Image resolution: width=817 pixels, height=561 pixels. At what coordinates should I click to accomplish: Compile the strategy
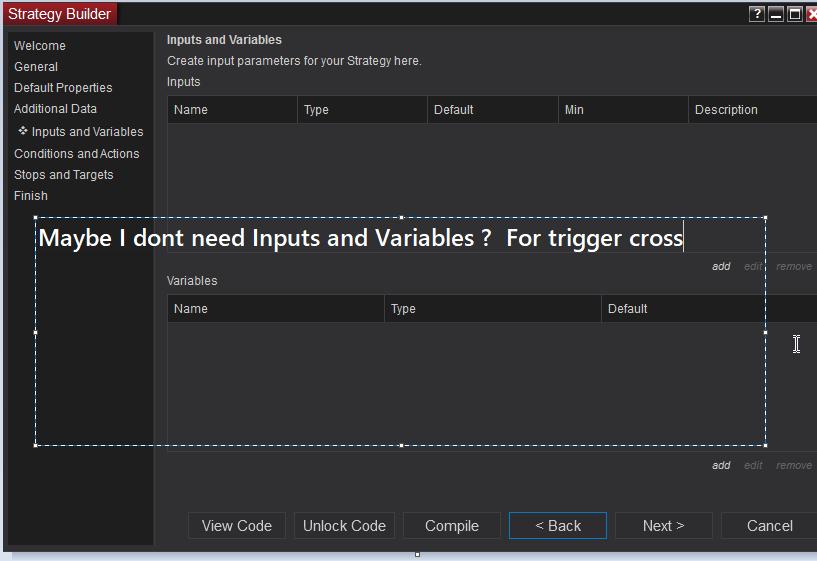pos(452,526)
